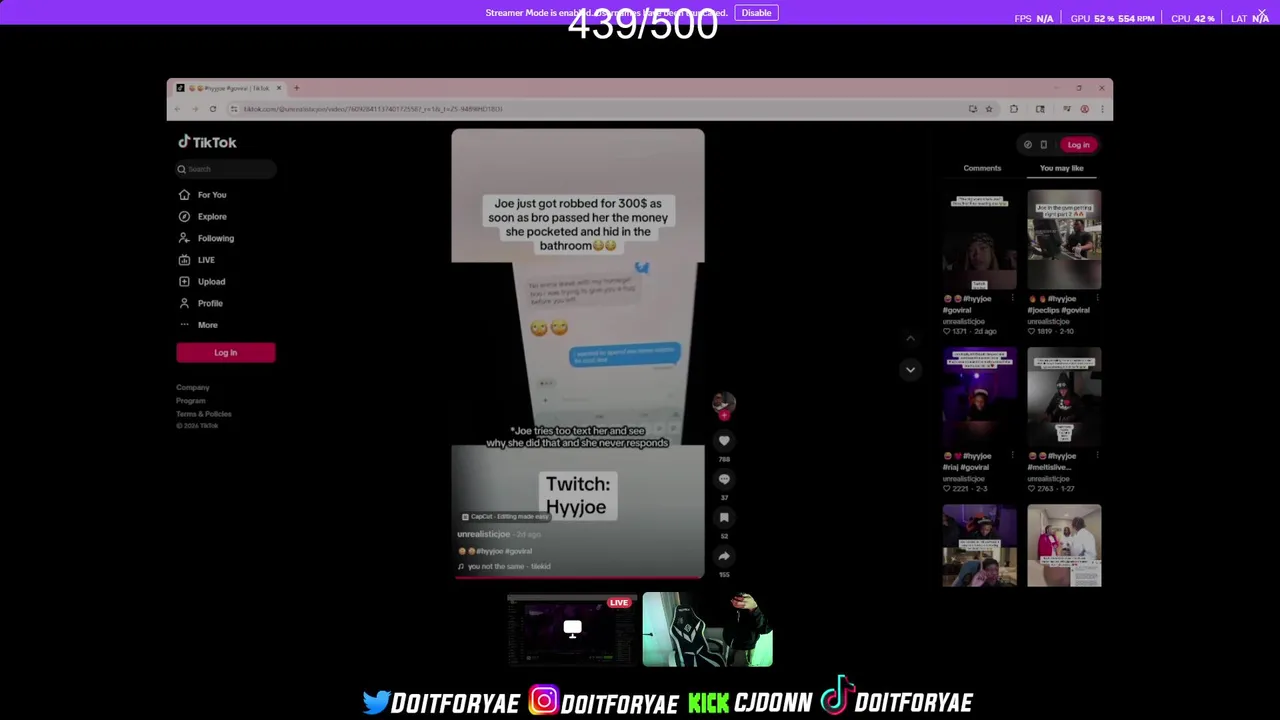1280x720 pixels.
Task: Switch to the Comments tab
Action: (982, 168)
